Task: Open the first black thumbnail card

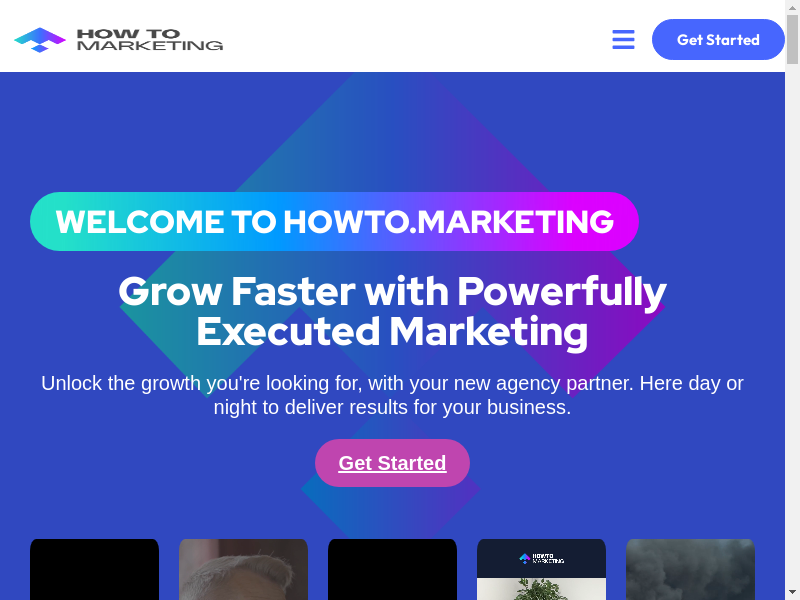Action: coord(94,569)
